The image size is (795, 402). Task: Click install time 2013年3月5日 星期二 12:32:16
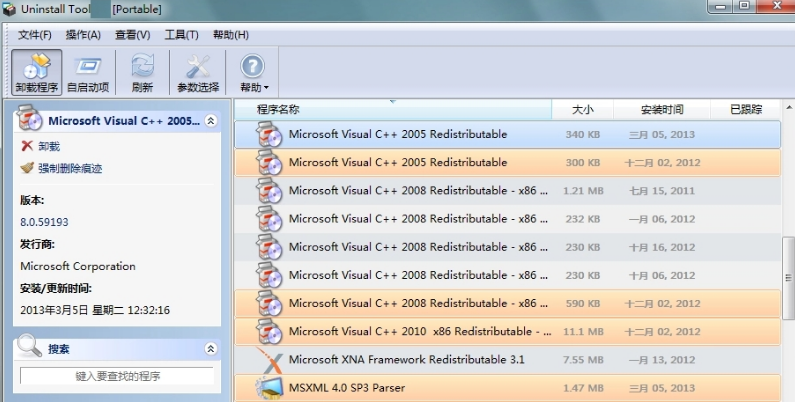click(x=95, y=310)
